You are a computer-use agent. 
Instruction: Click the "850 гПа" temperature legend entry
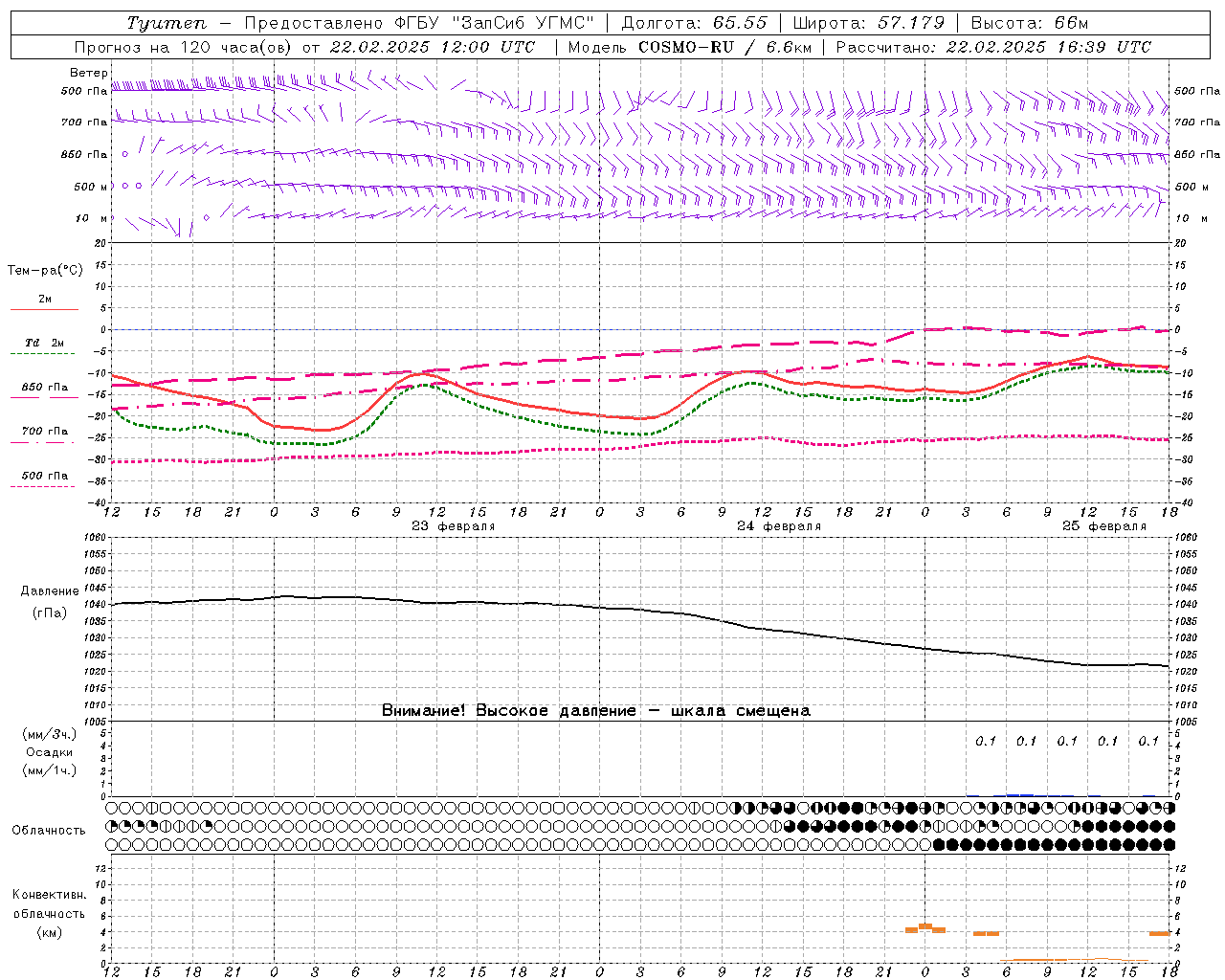click(45, 388)
